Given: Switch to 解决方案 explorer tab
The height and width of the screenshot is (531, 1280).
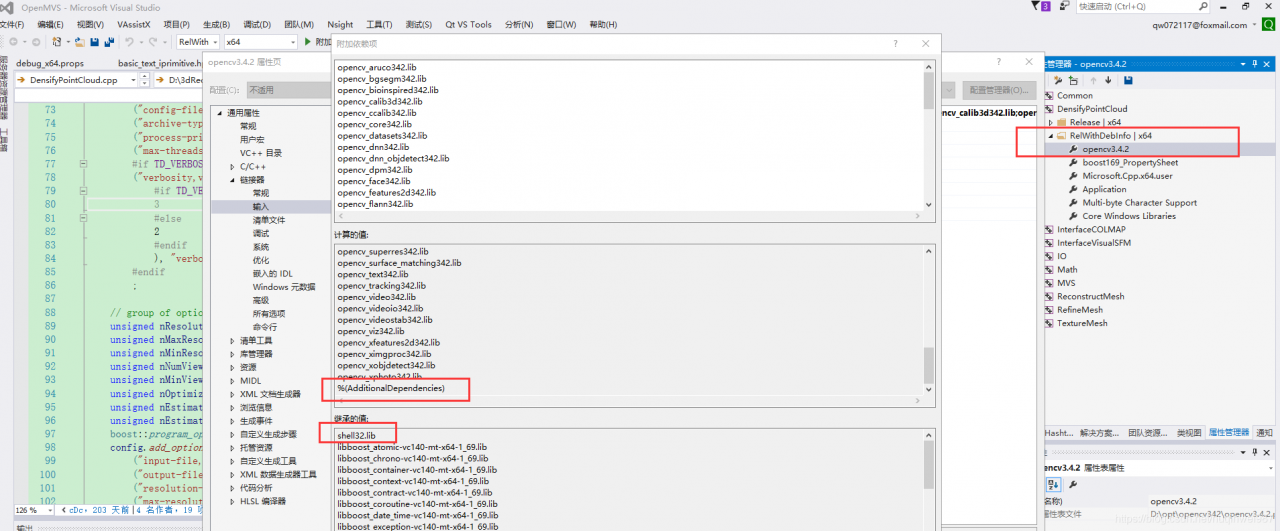Looking at the screenshot, I should tap(1101, 433).
